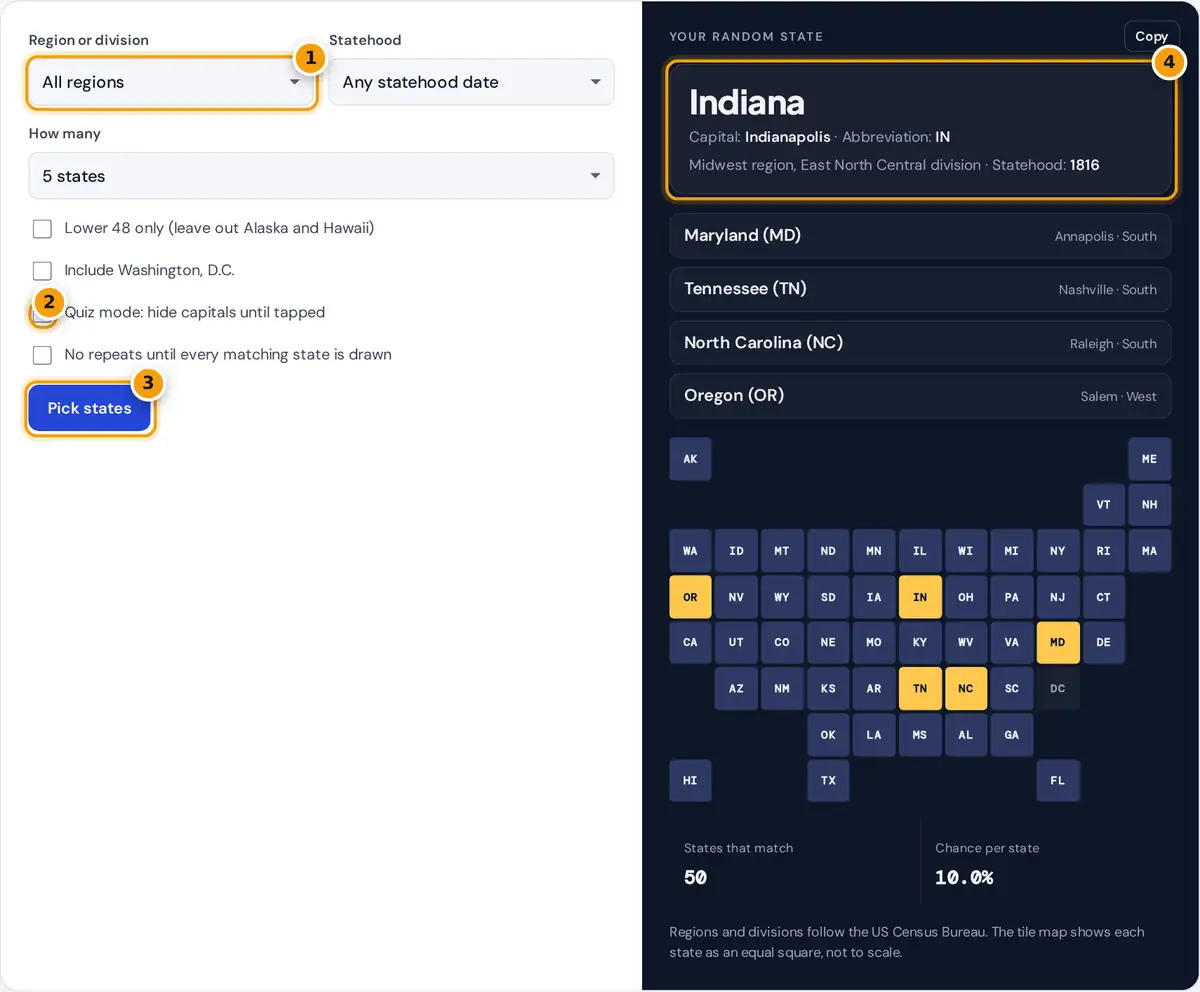
Task: Select the Tennessee (TN) result row
Action: (x=920, y=289)
